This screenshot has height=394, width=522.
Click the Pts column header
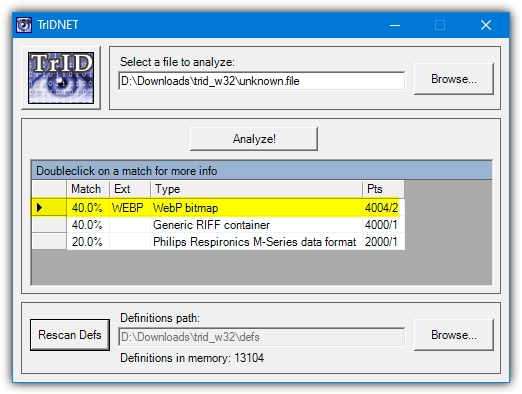point(383,189)
